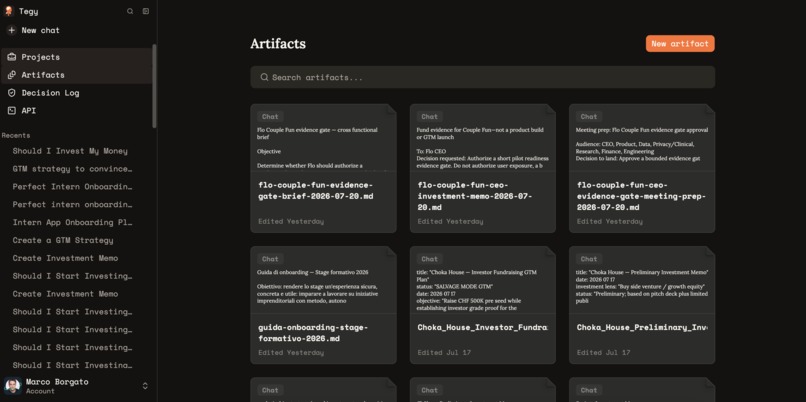Open the Projects section
The width and height of the screenshot is (806, 402).
coord(77,57)
